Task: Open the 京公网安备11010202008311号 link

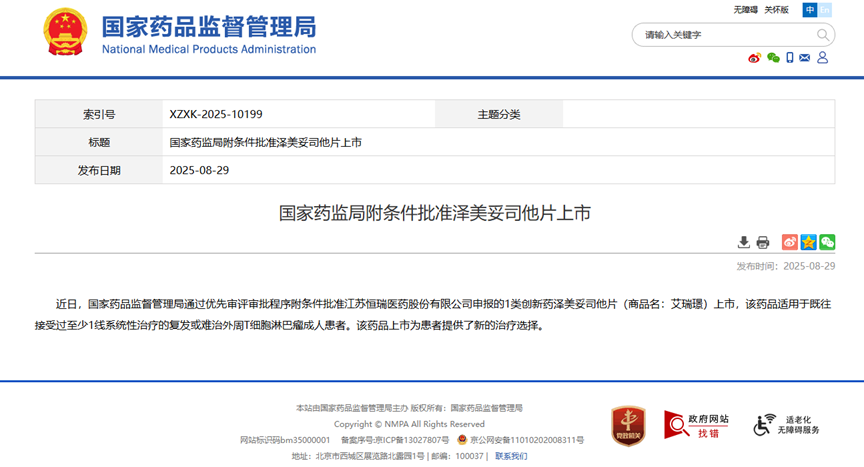Action: click(527, 440)
